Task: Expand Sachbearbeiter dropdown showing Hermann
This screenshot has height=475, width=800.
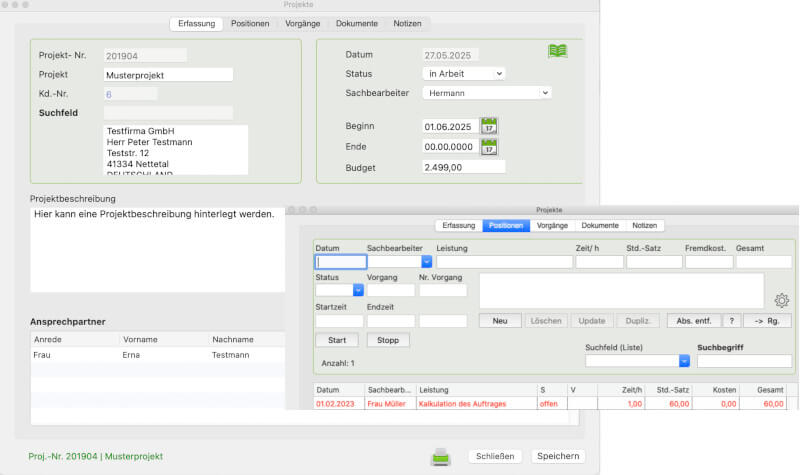Action: 487,92
